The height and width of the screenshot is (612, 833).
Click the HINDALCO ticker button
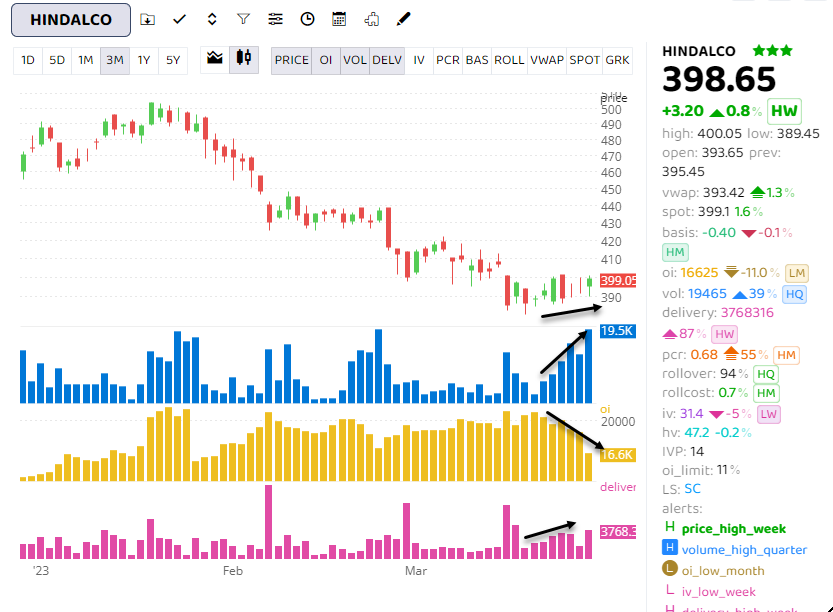click(70, 20)
